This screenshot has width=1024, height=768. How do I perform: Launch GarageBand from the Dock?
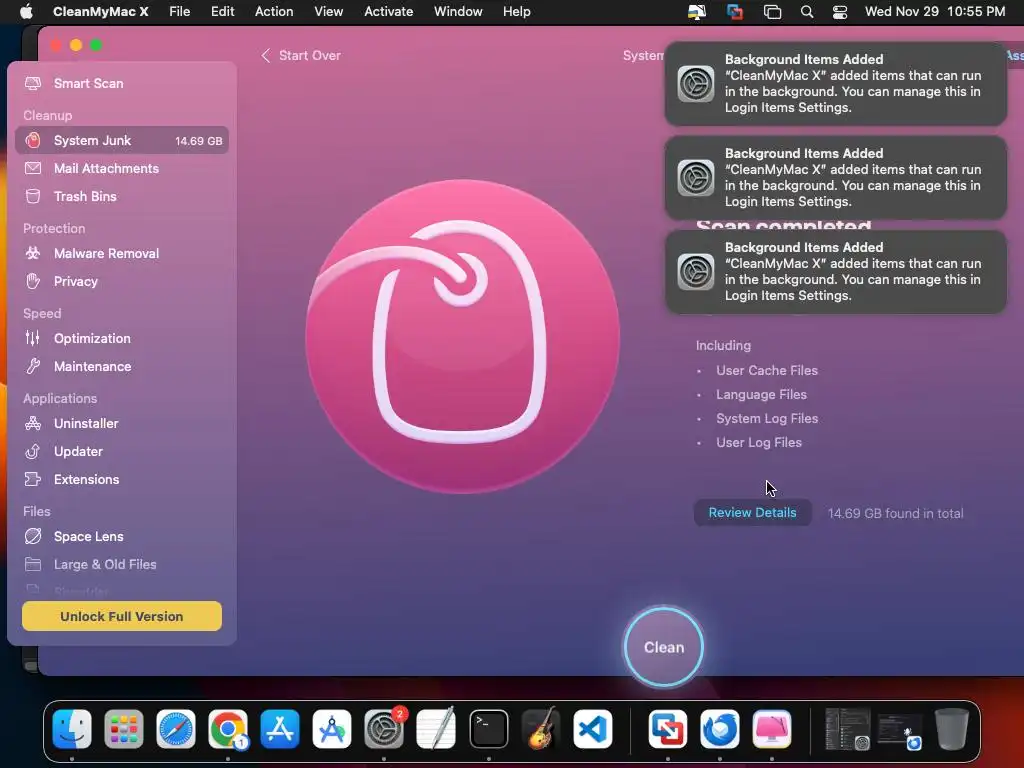[541, 729]
